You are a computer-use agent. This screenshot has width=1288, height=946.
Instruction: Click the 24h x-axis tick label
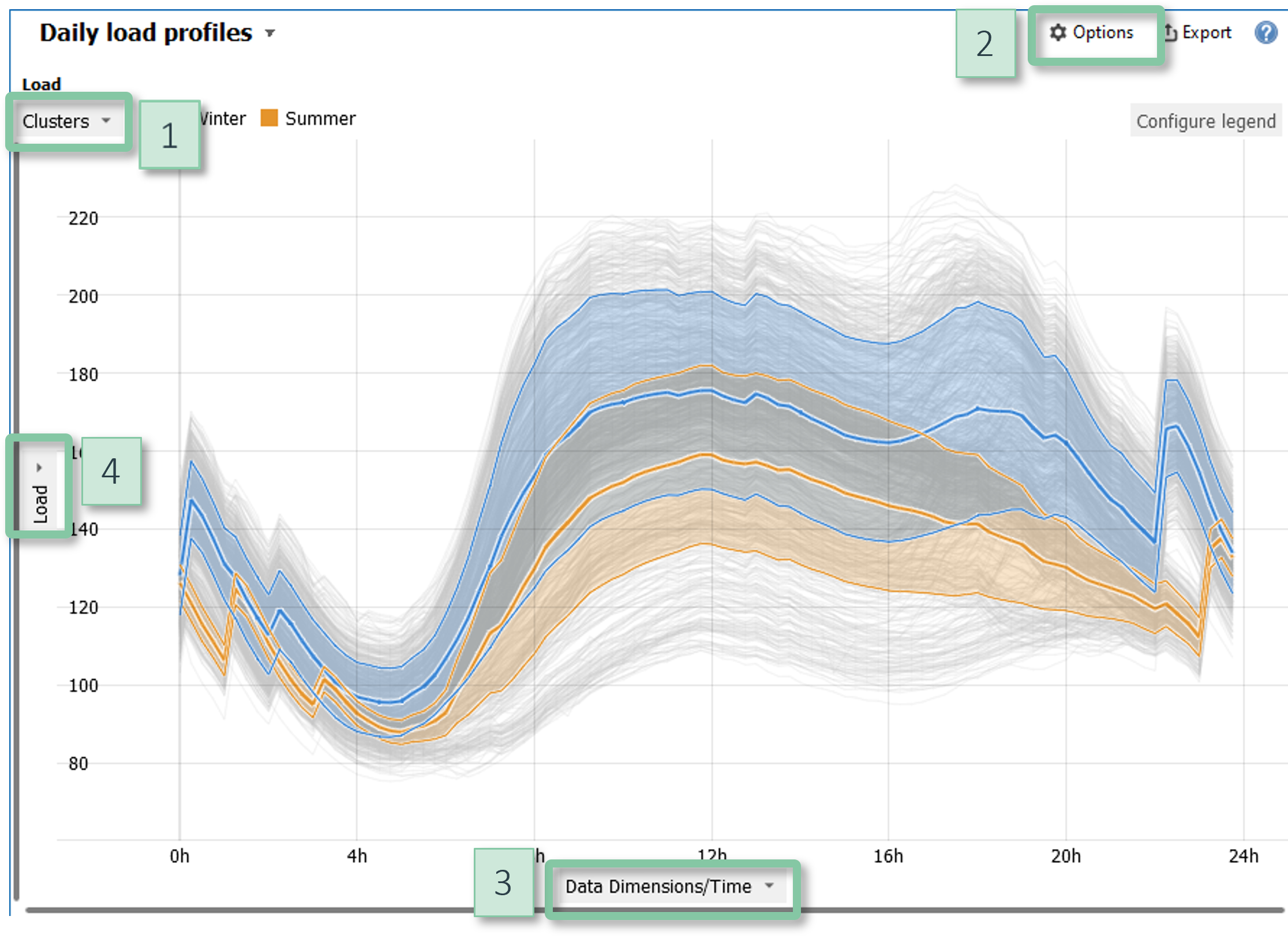click(x=1243, y=856)
